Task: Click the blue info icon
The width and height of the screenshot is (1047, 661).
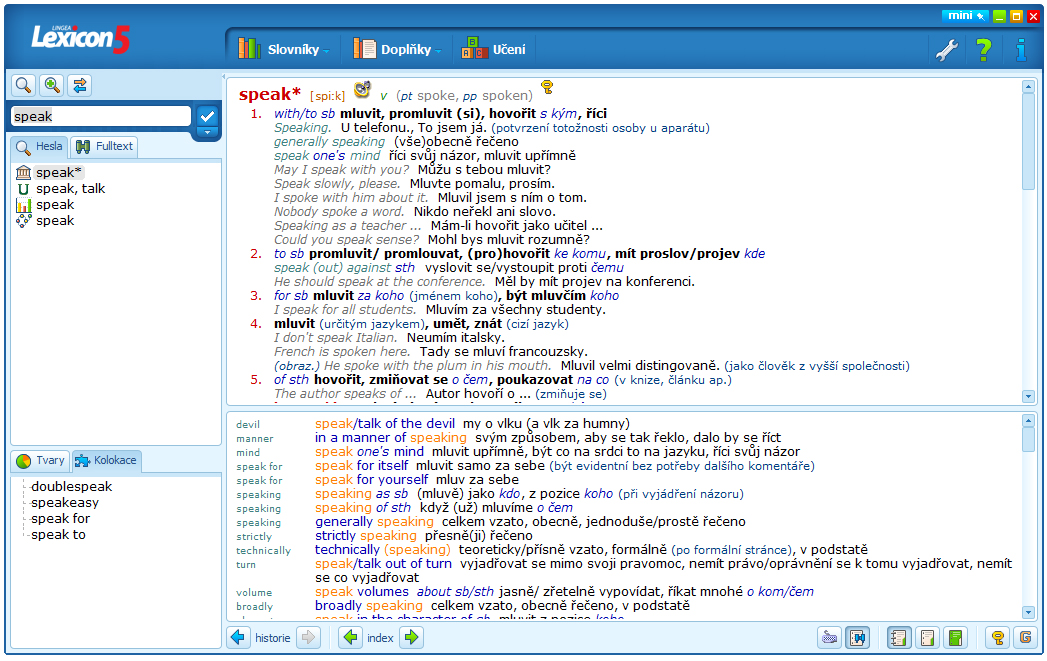Action: 1020,49
